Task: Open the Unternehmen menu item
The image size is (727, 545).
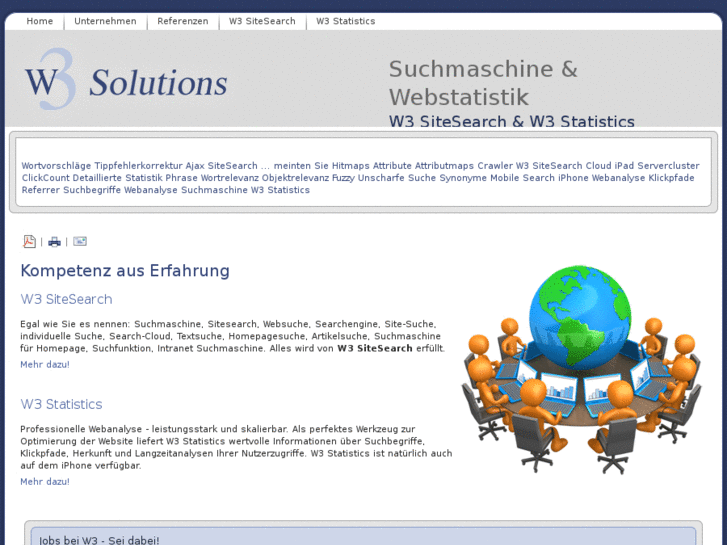Action: 105,21
